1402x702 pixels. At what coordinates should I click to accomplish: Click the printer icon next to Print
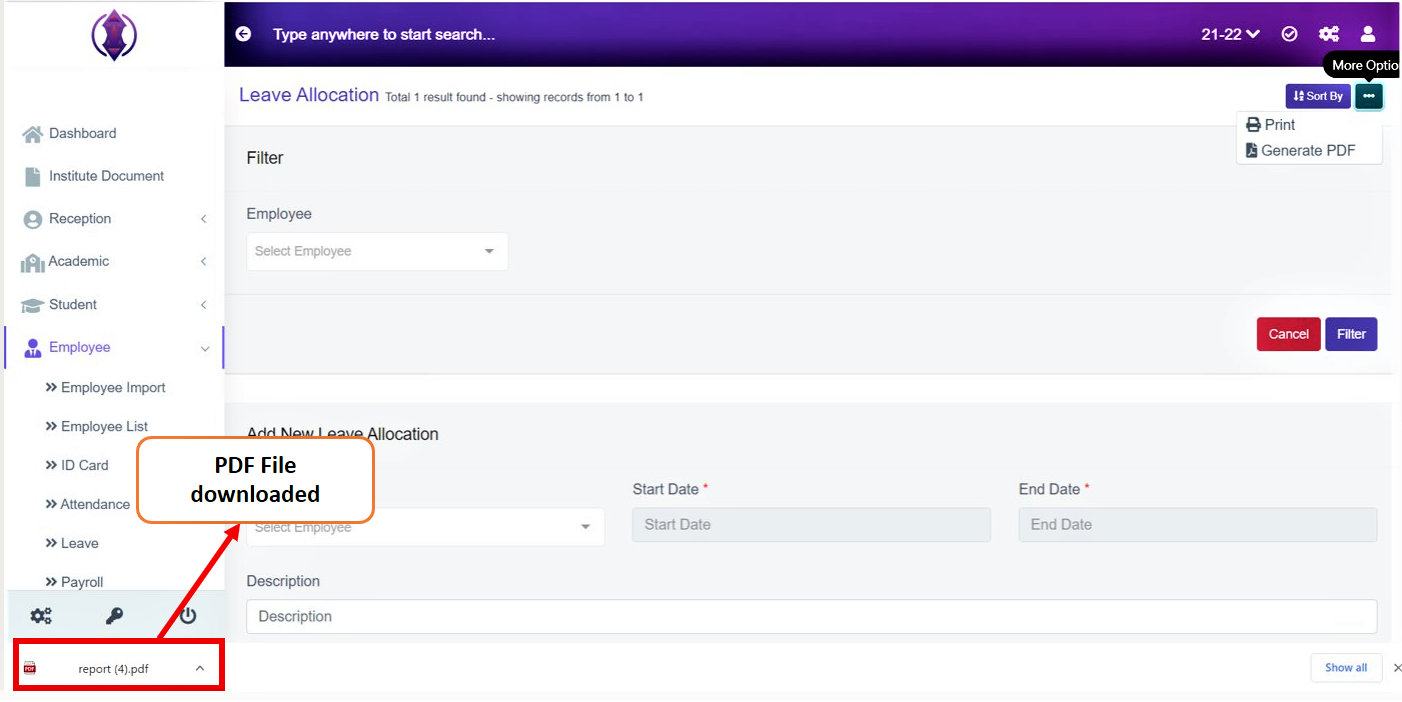[x=1253, y=125]
